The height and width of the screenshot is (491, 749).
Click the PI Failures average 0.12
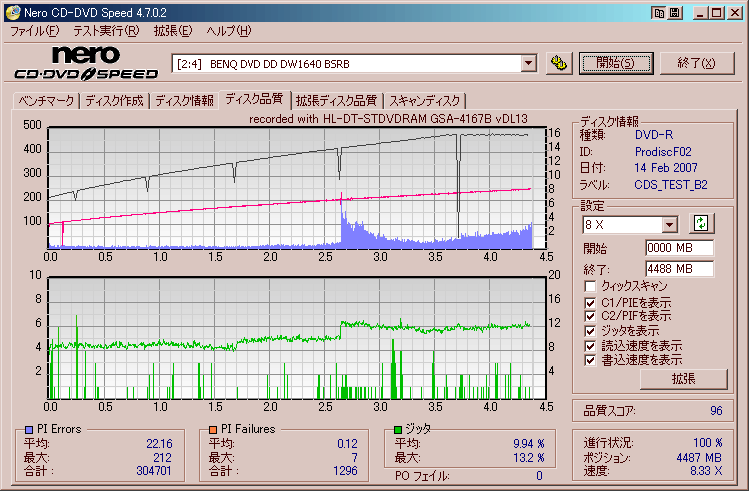tap(347, 444)
